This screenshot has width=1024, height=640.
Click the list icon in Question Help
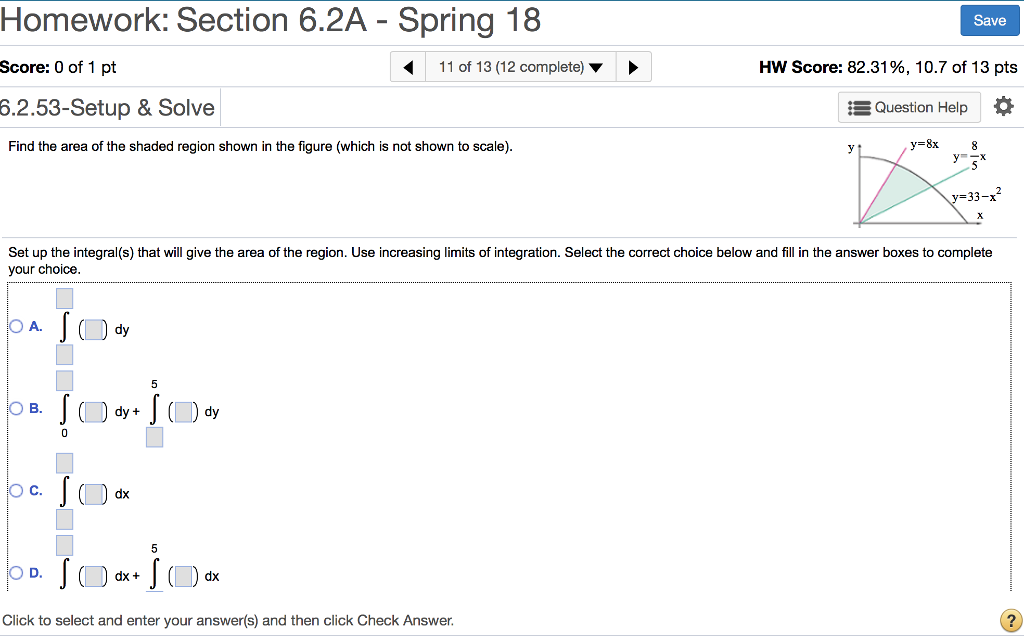click(x=859, y=108)
